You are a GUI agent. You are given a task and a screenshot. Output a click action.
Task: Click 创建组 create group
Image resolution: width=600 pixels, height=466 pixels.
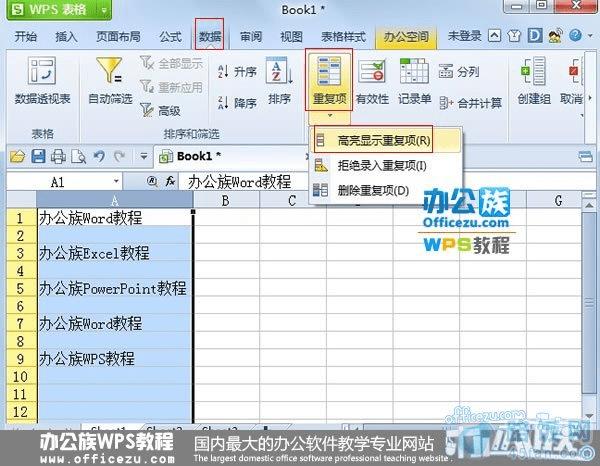click(534, 80)
